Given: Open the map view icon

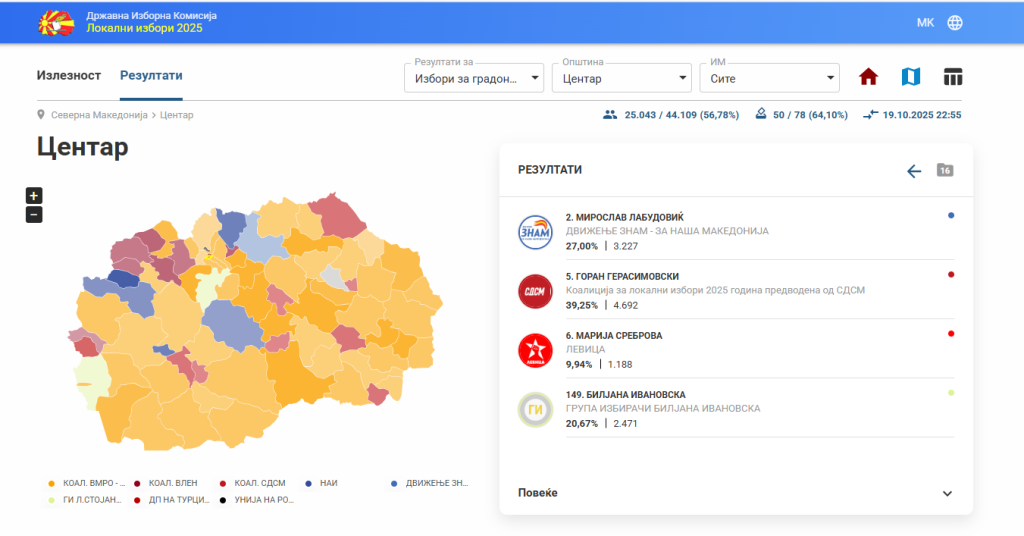Looking at the screenshot, I should [x=910, y=77].
